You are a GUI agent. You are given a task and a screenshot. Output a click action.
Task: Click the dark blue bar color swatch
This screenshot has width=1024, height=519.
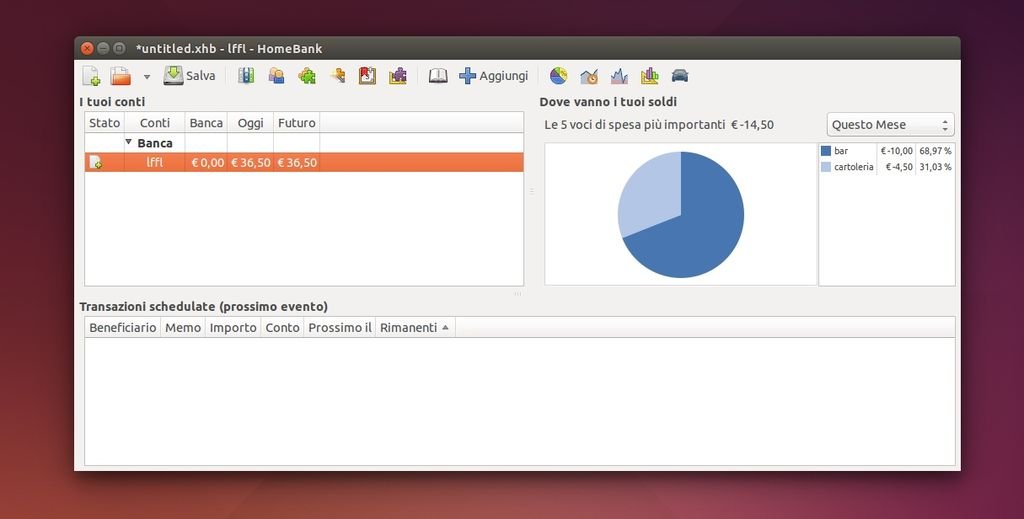point(826,151)
